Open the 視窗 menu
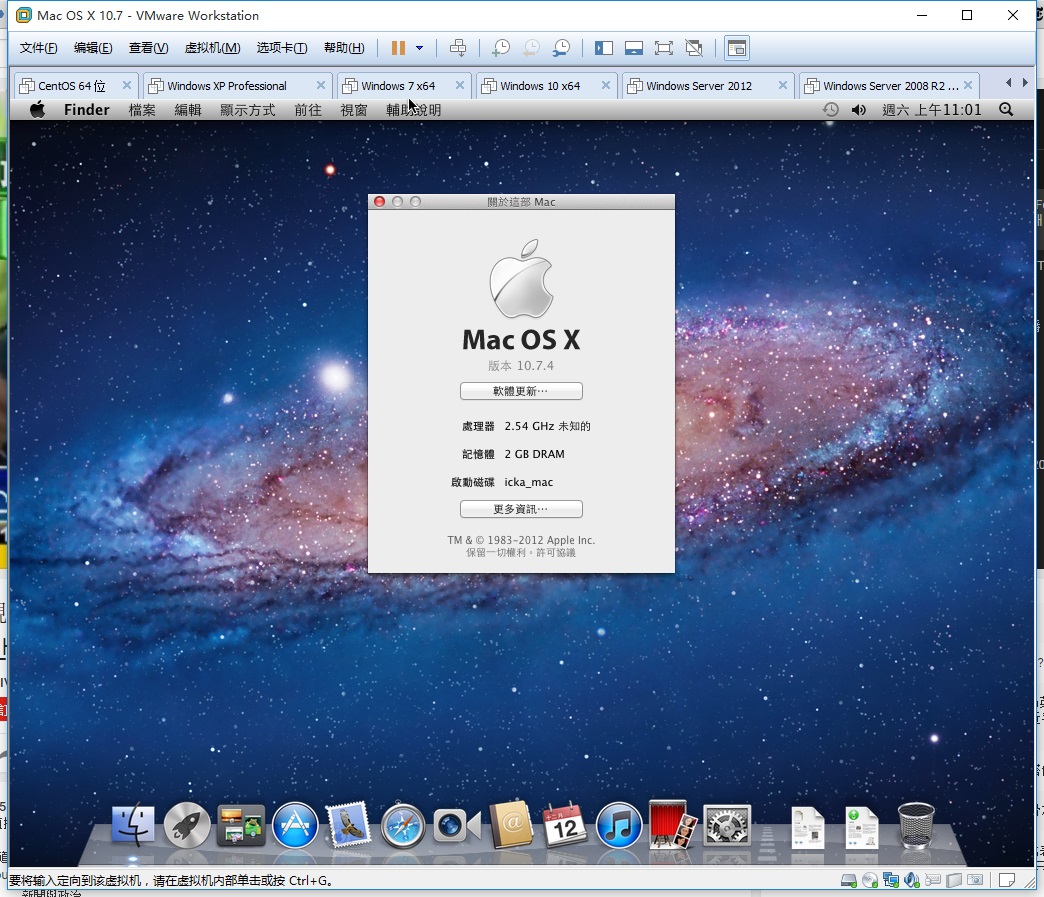The width and height of the screenshot is (1044, 897). (354, 110)
